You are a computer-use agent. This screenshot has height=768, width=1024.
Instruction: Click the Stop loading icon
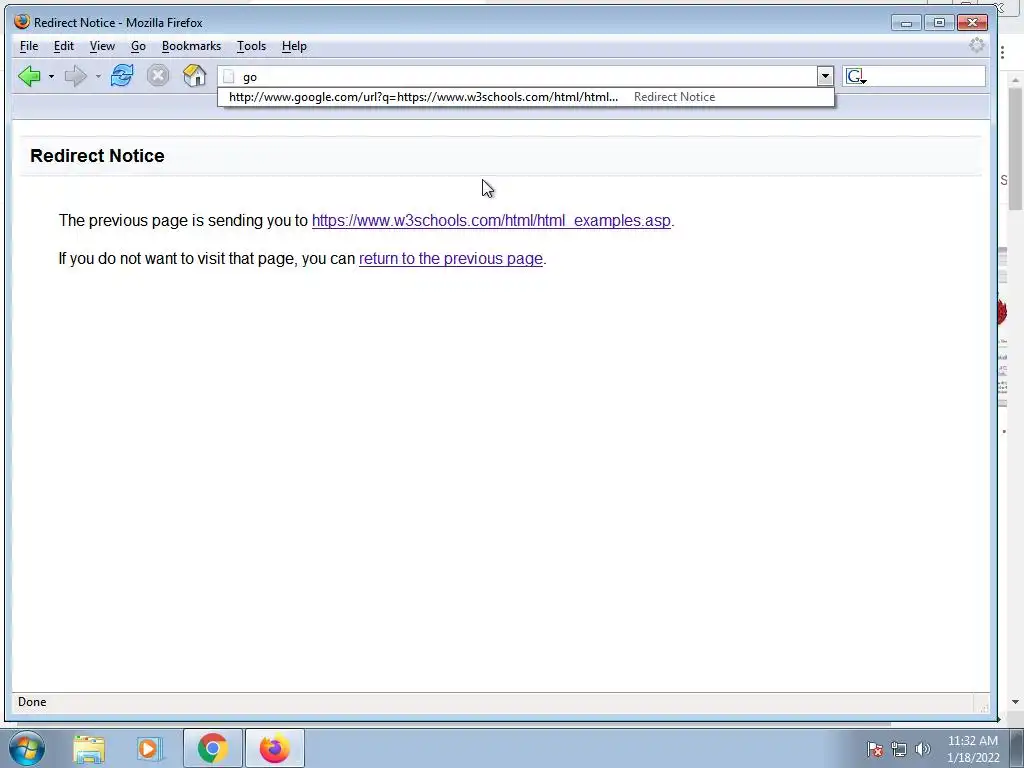pyautogui.click(x=157, y=76)
